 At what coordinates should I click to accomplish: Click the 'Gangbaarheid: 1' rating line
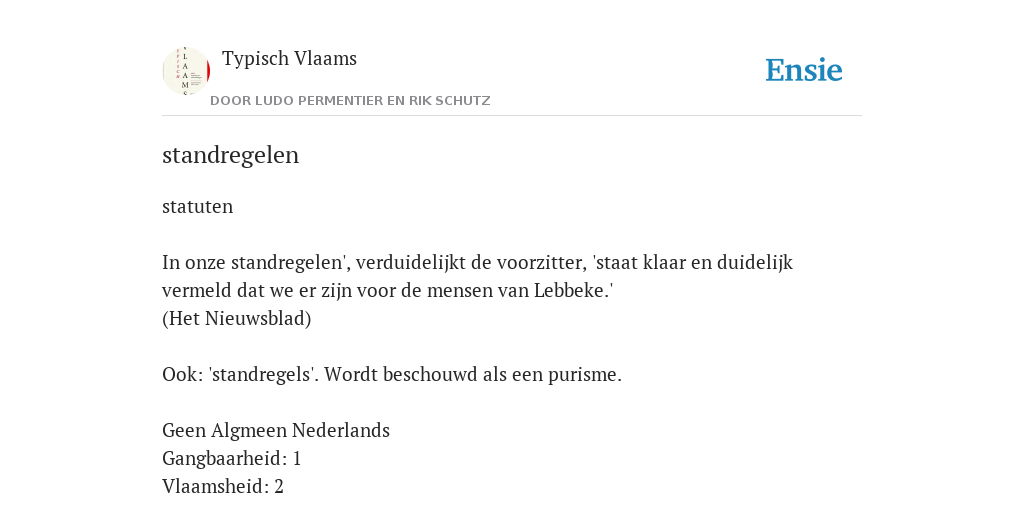[231, 459]
